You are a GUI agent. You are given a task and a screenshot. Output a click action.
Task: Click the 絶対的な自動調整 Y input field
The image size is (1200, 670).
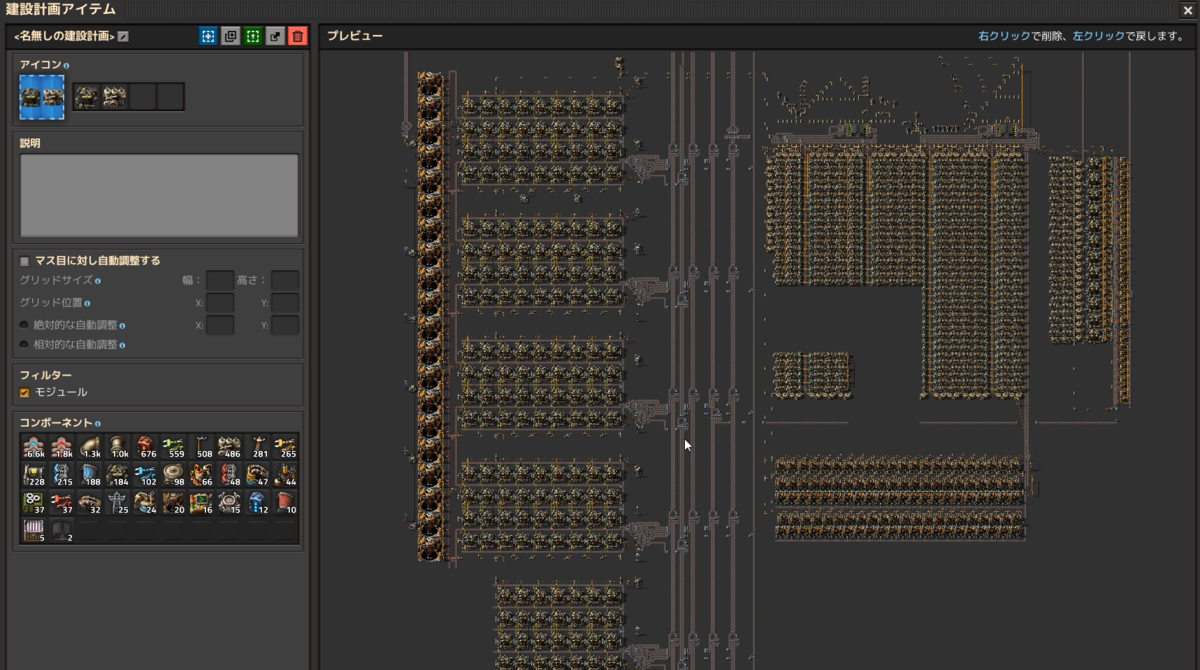285,325
